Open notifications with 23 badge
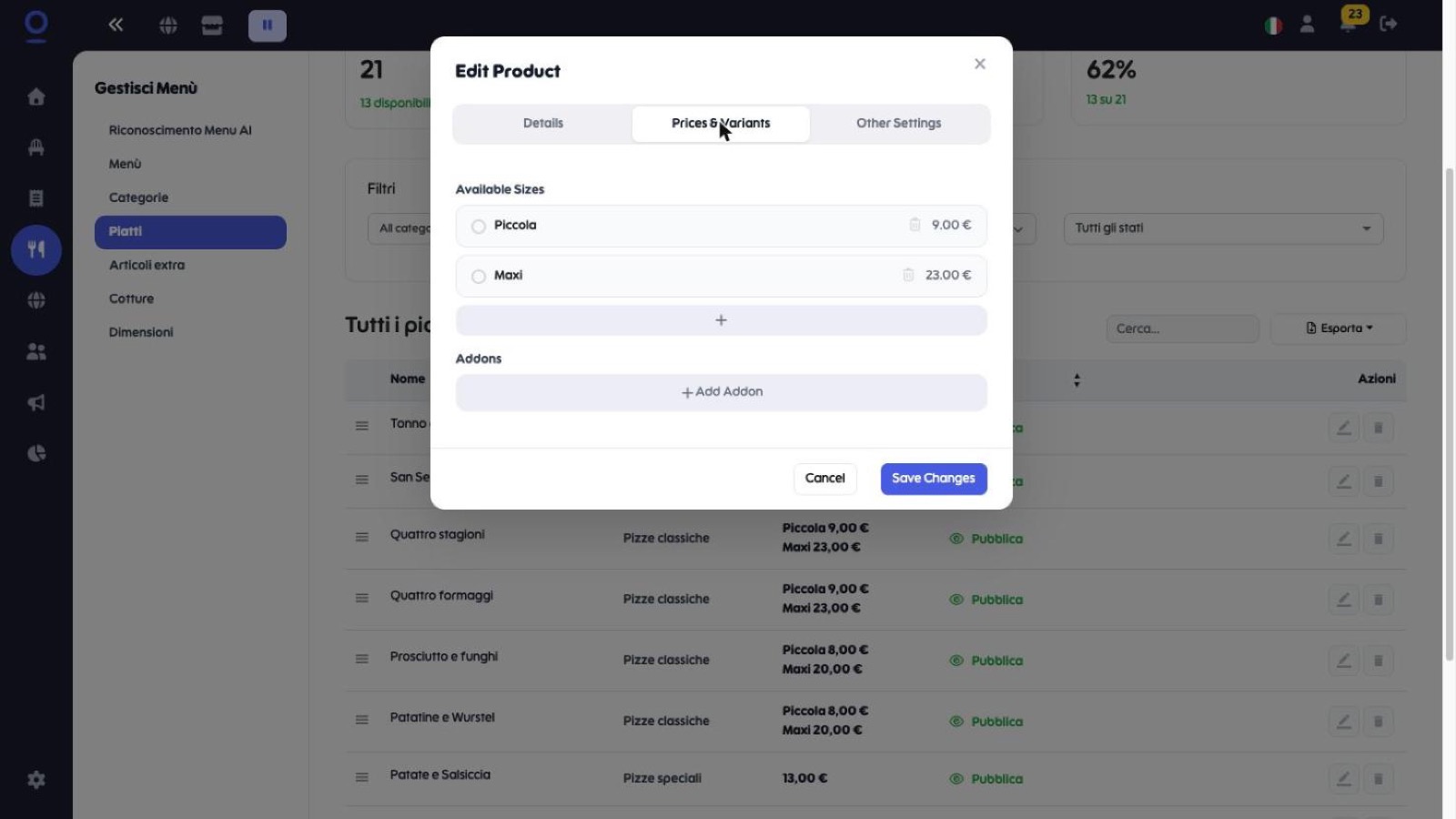 click(x=1350, y=20)
